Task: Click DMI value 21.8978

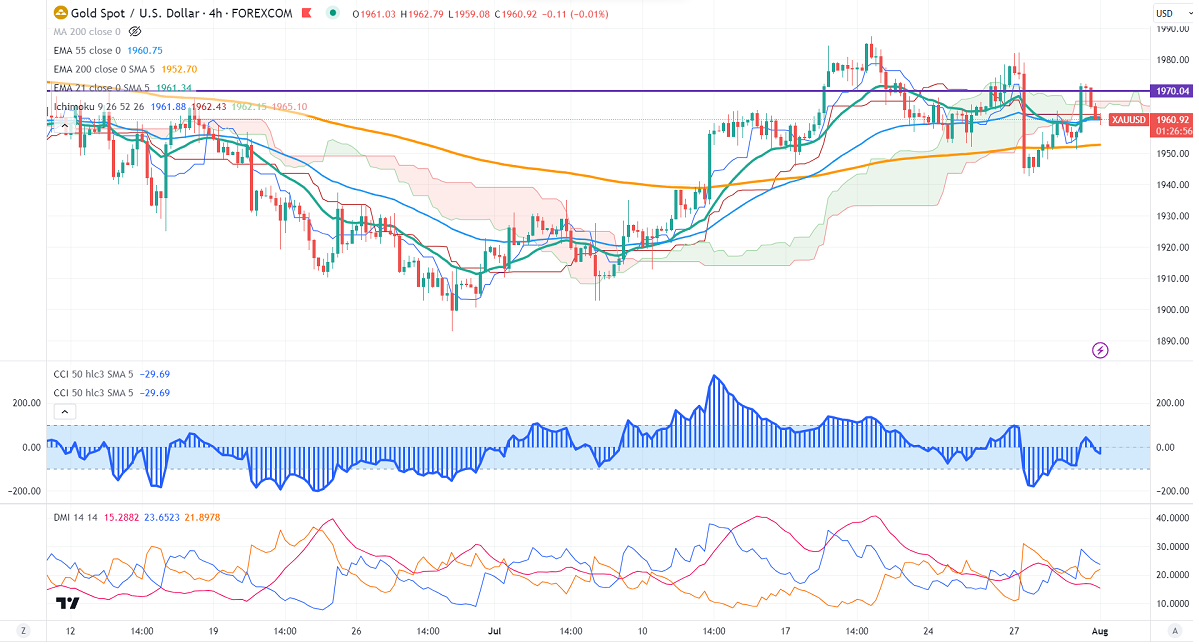Action: click(x=203, y=518)
